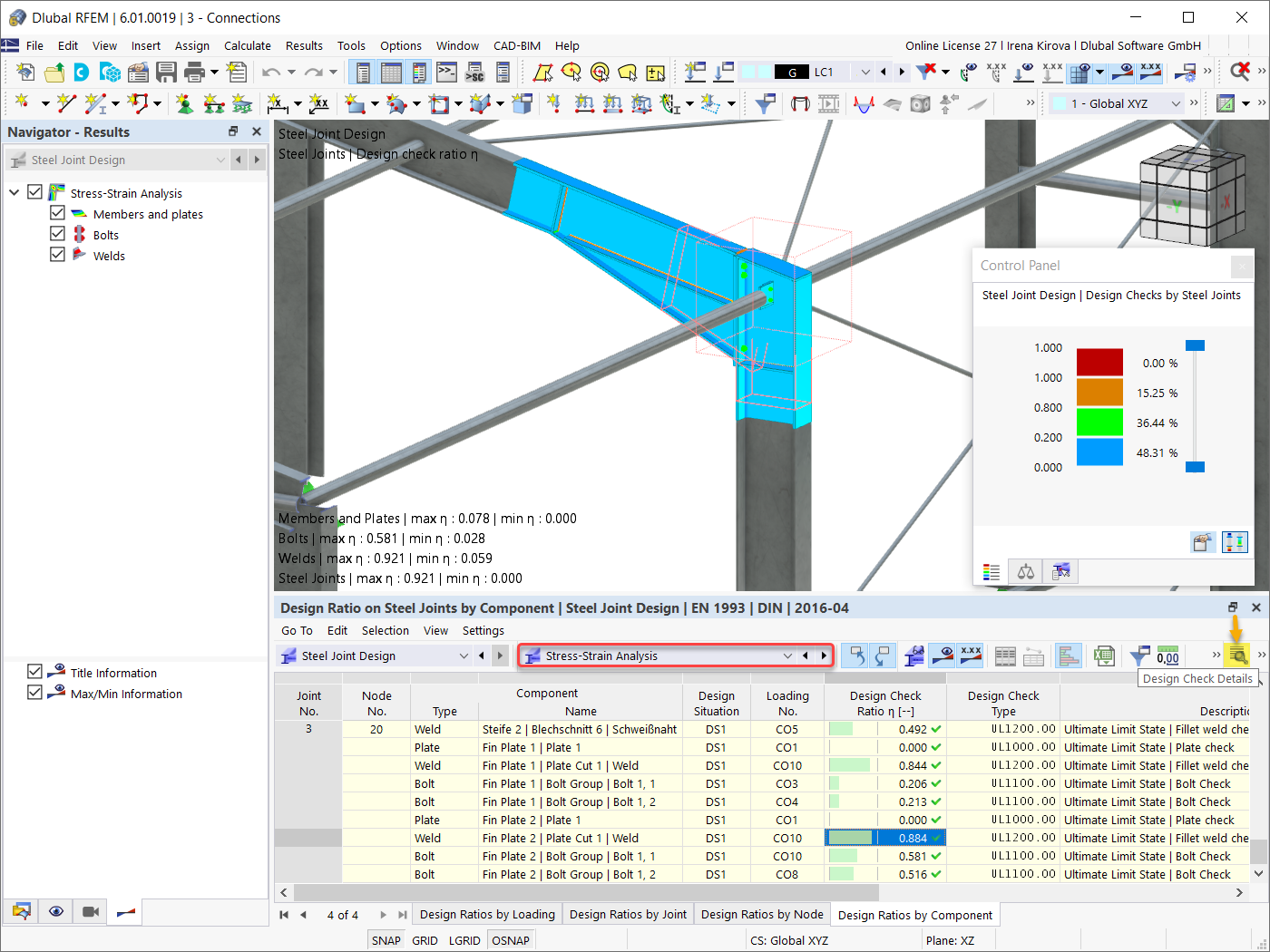Click the eye views icon at Navigator bottom
This screenshot has height=952, width=1270.
56,911
